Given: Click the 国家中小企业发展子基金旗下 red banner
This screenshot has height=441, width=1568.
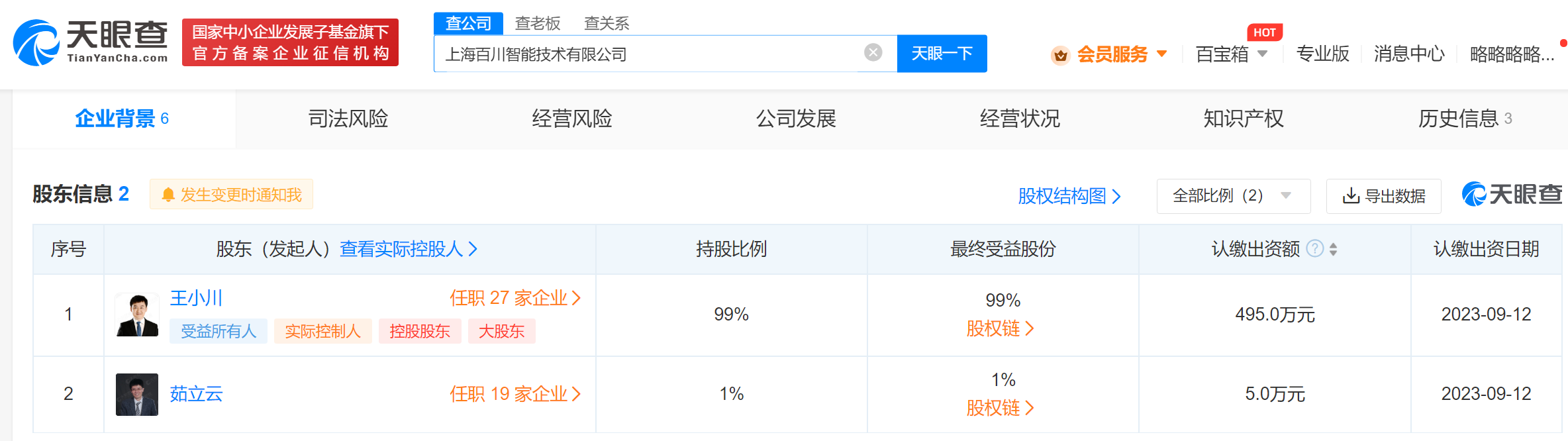Looking at the screenshot, I should coord(290,42).
